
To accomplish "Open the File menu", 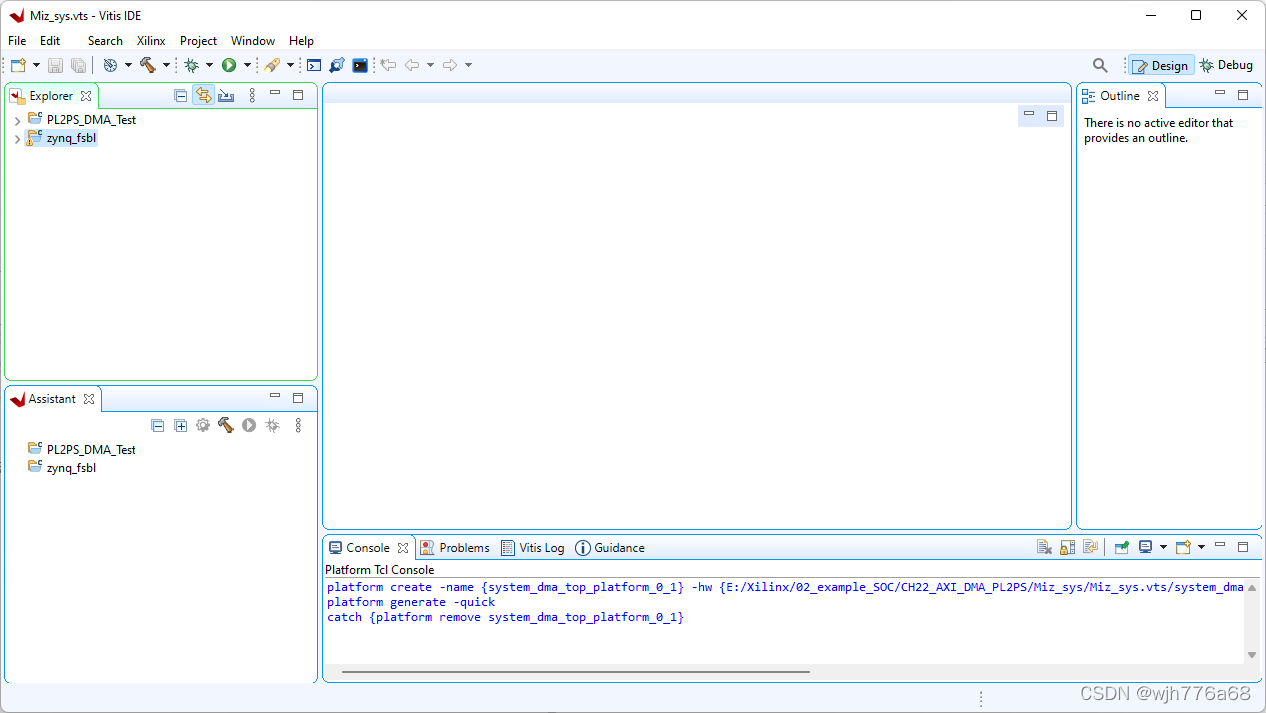I will 17,41.
